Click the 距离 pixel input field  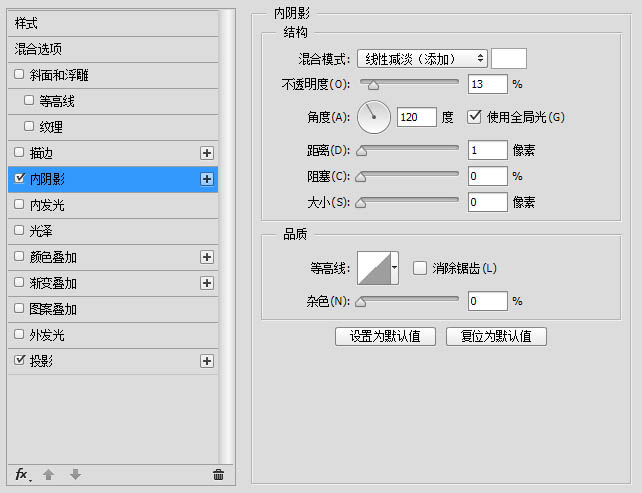[487, 150]
